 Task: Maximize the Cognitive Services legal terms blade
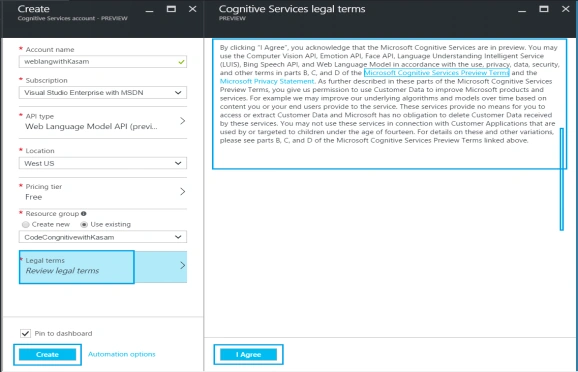click(x=544, y=9)
